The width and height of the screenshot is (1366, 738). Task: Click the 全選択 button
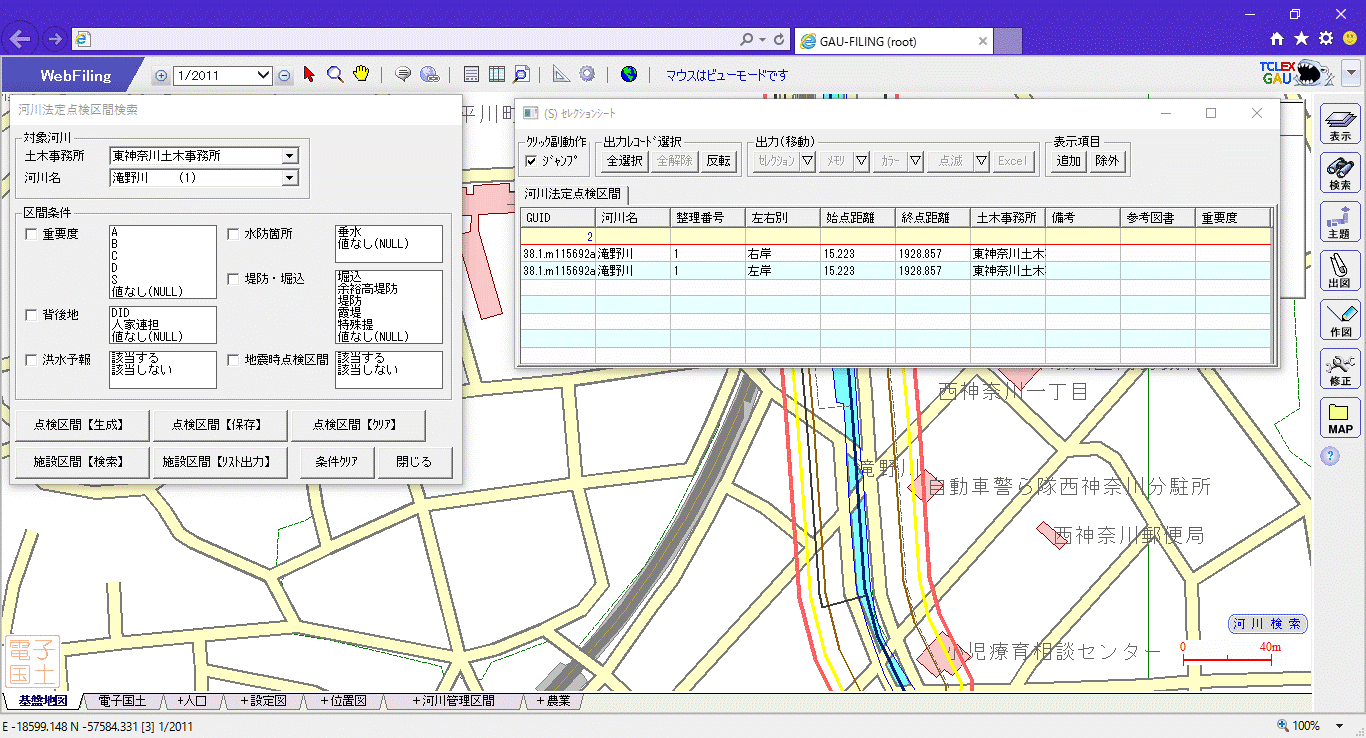624,161
